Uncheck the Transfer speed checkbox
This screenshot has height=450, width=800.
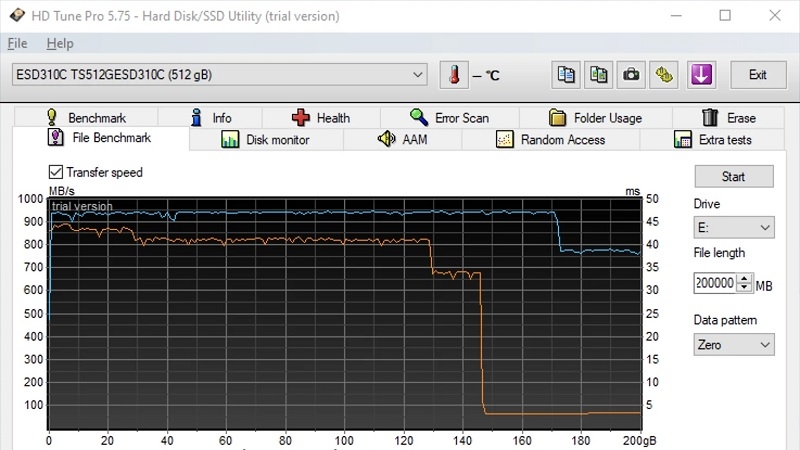point(56,172)
